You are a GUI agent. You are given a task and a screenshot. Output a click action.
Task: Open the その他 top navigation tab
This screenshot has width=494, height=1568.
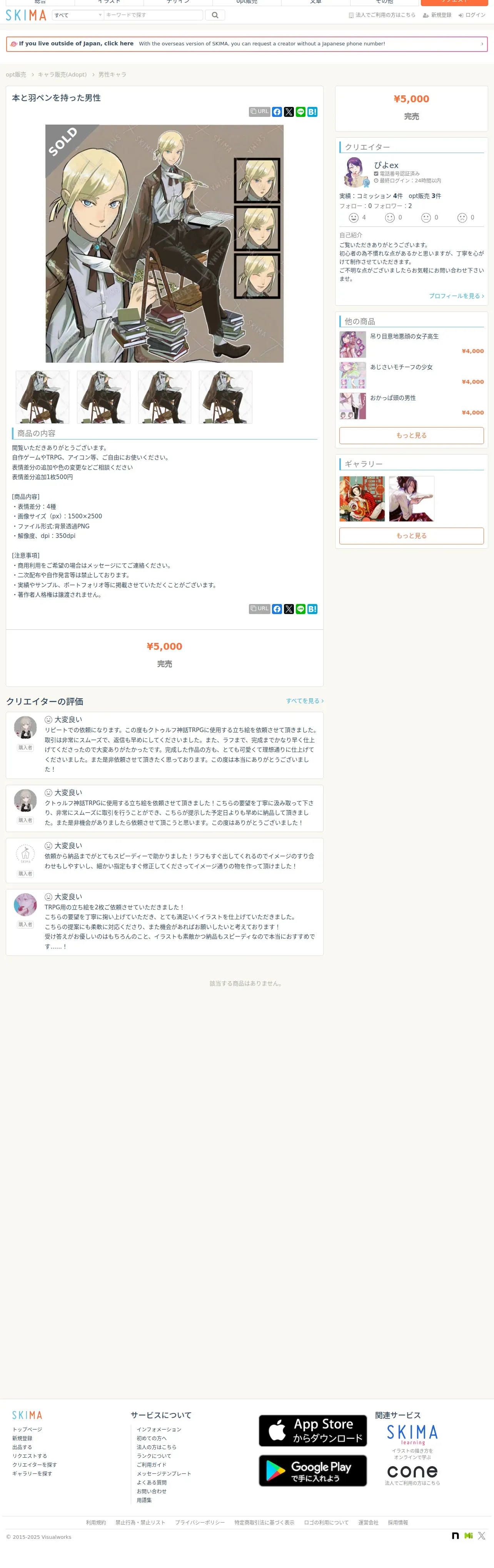tap(384, 2)
